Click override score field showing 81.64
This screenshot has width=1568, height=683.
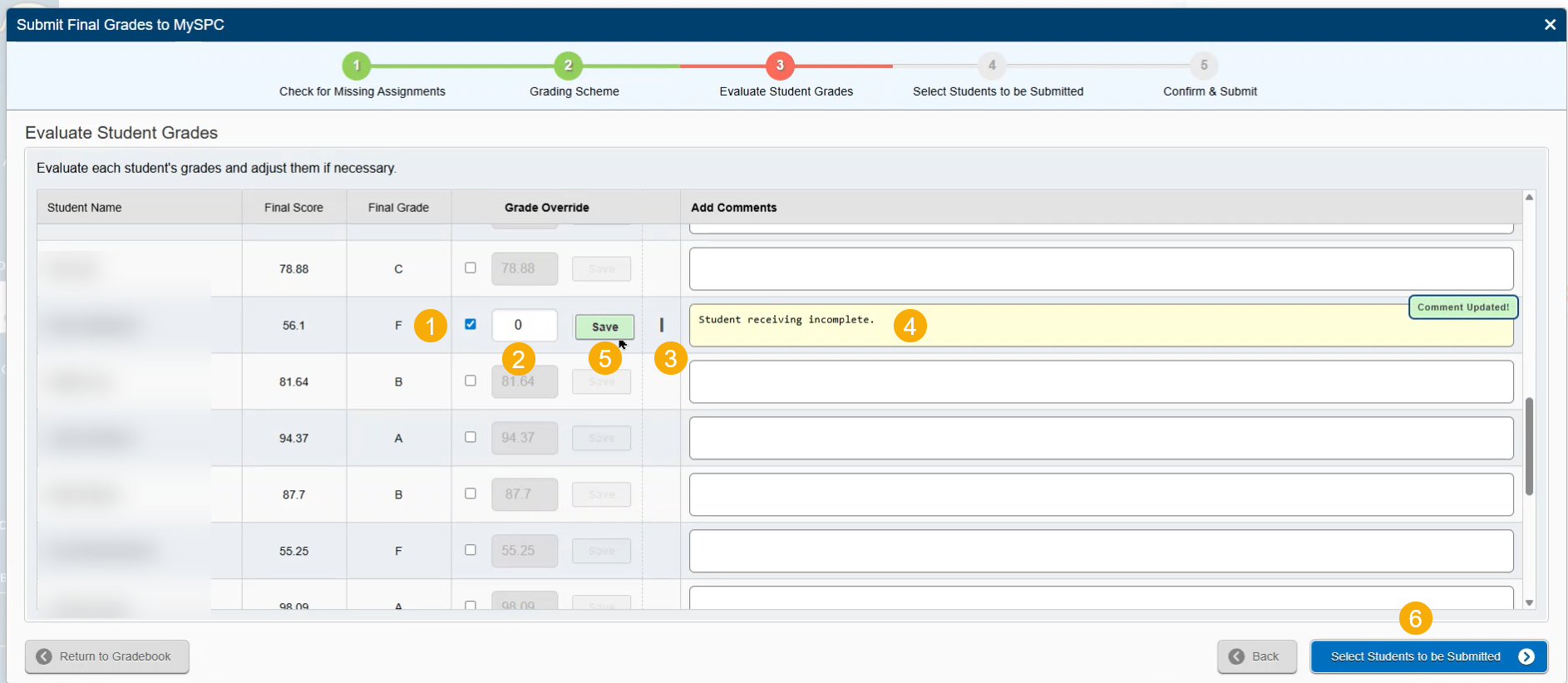click(x=525, y=381)
